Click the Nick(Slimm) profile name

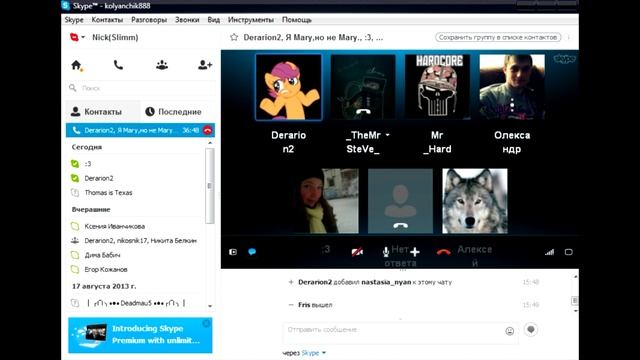[115, 37]
